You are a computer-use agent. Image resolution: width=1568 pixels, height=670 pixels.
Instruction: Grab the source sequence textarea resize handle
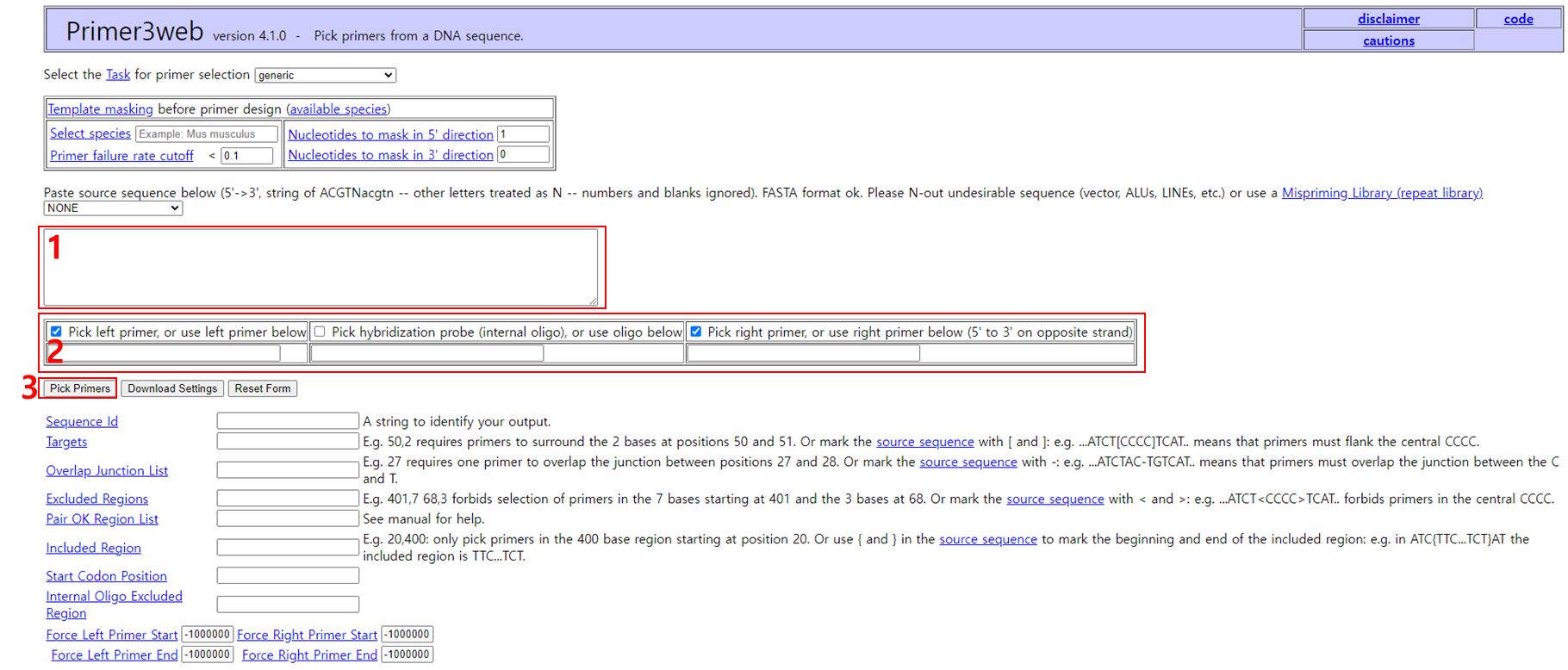(x=593, y=301)
